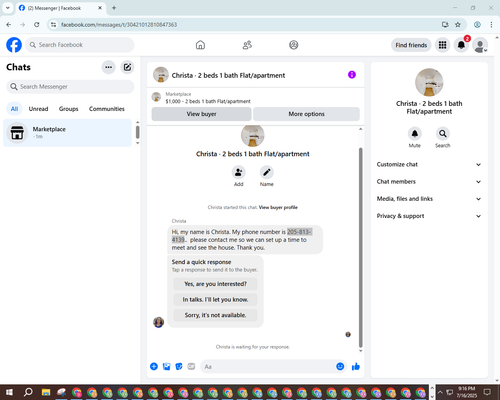Open a new browser tab
This screenshot has width=500, height=400.
[x=114, y=8]
